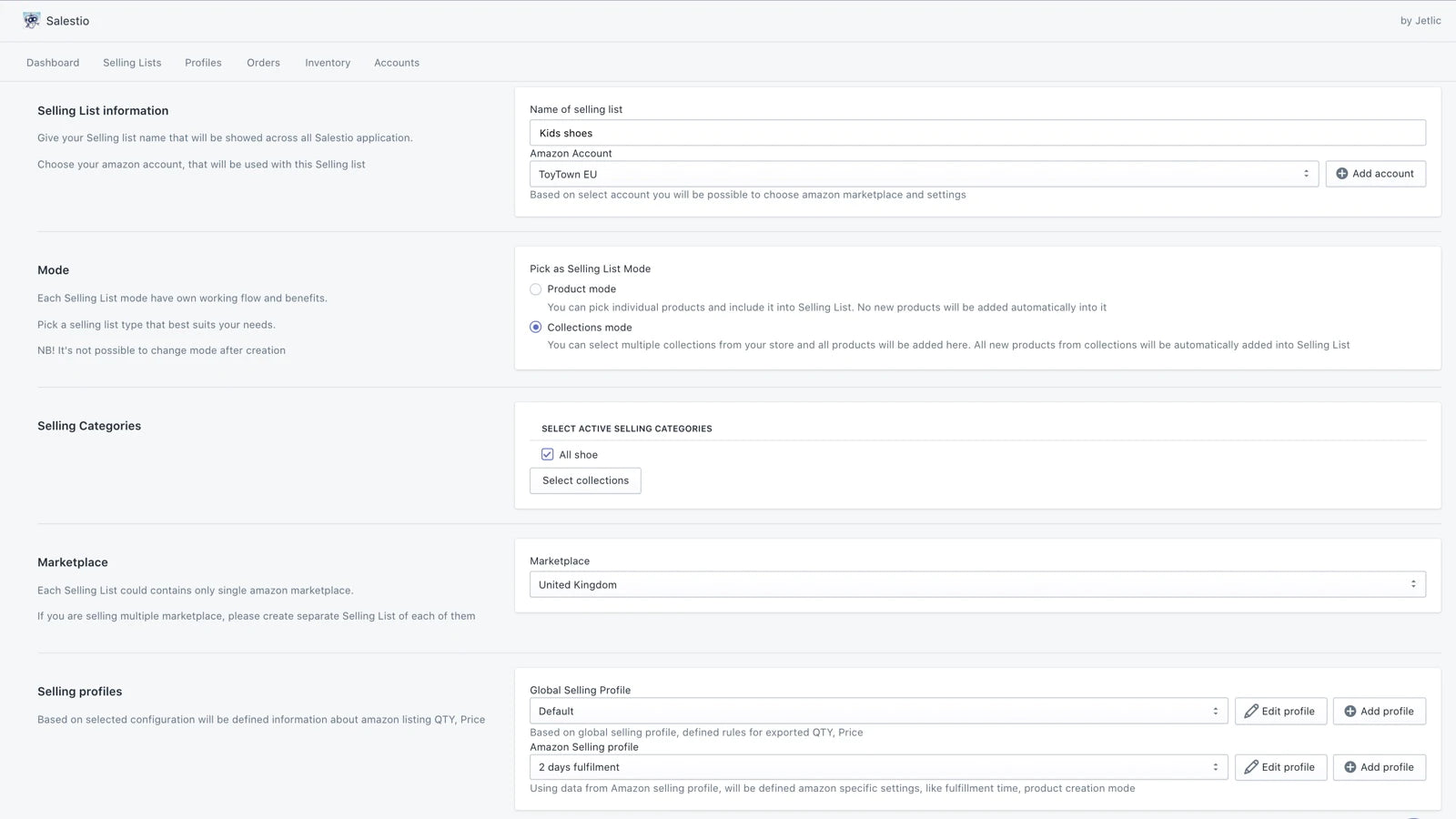
Task: Click the plus icon on global Add profile button
Action: [x=1350, y=711]
